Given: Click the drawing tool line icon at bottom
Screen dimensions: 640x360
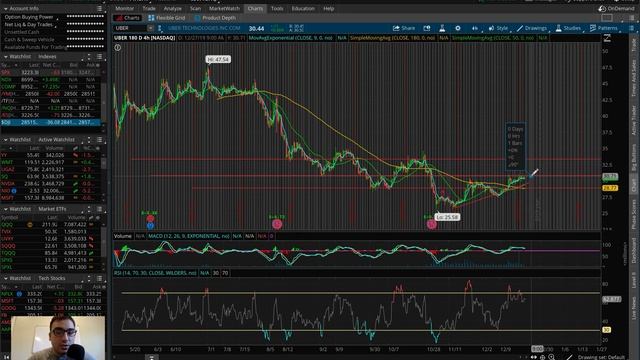Looking at the screenshot, I should point(569,357).
